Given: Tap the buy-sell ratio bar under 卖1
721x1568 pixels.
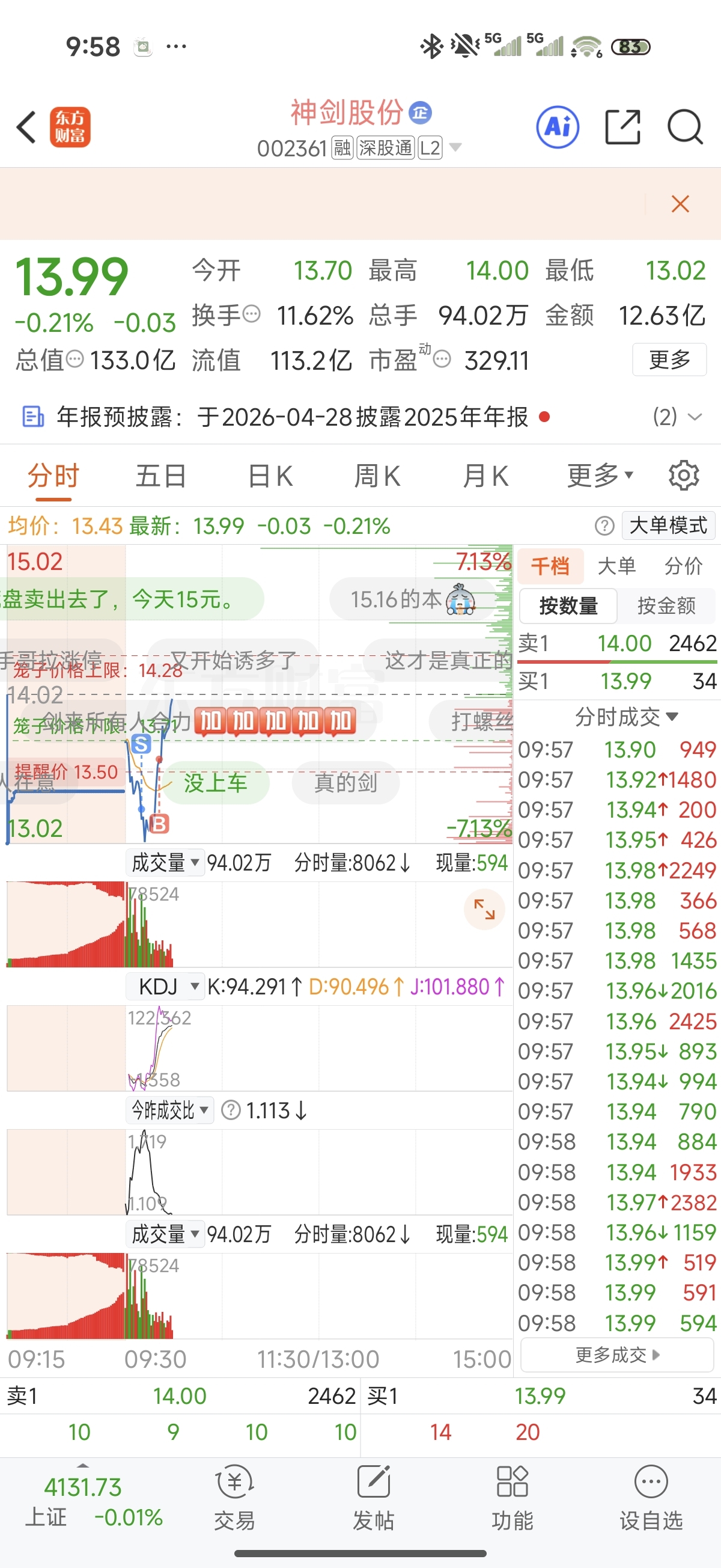Looking at the screenshot, I should coord(617,662).
